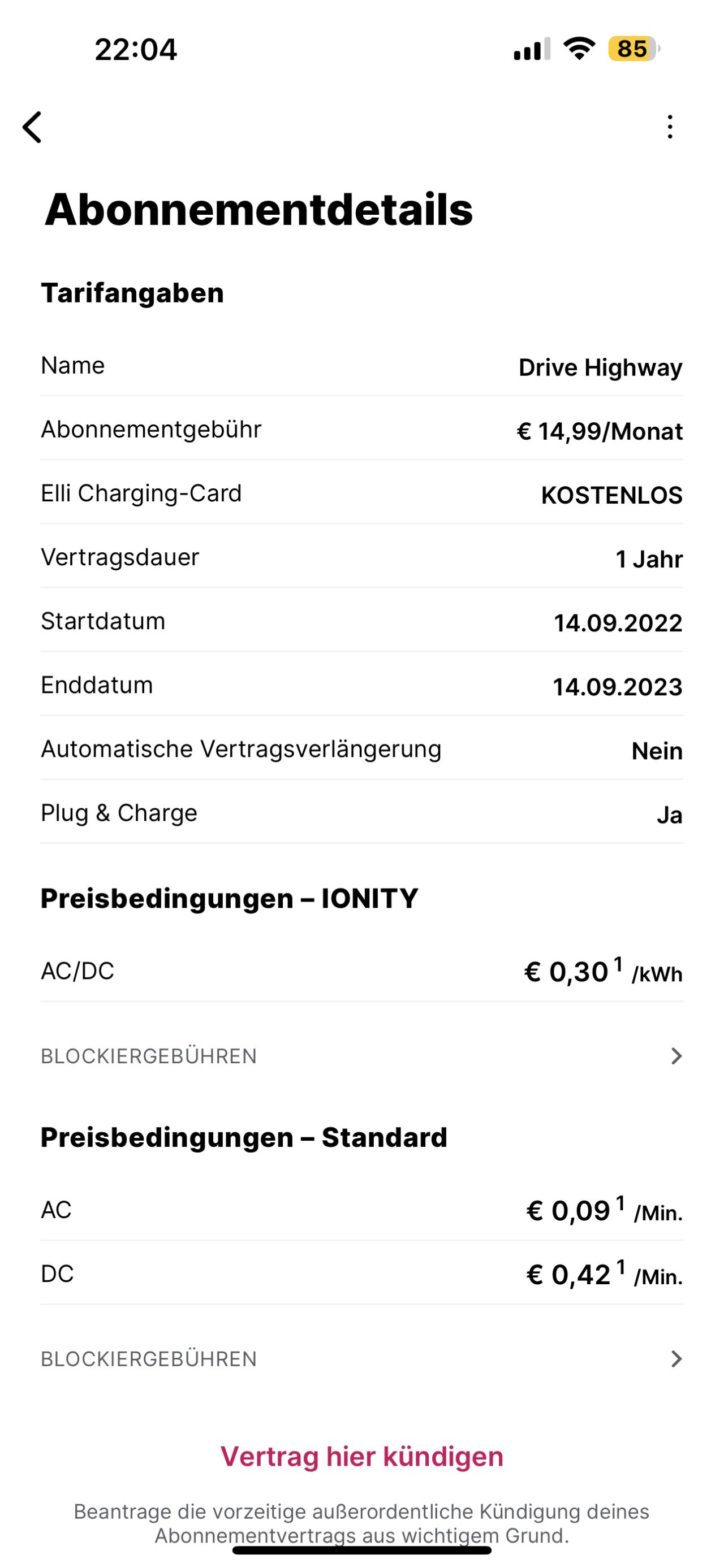724x1568 pixels.
Task: Open Blockiergebühren under Preisbedingungen IONITY
Action: (149, 1056)
